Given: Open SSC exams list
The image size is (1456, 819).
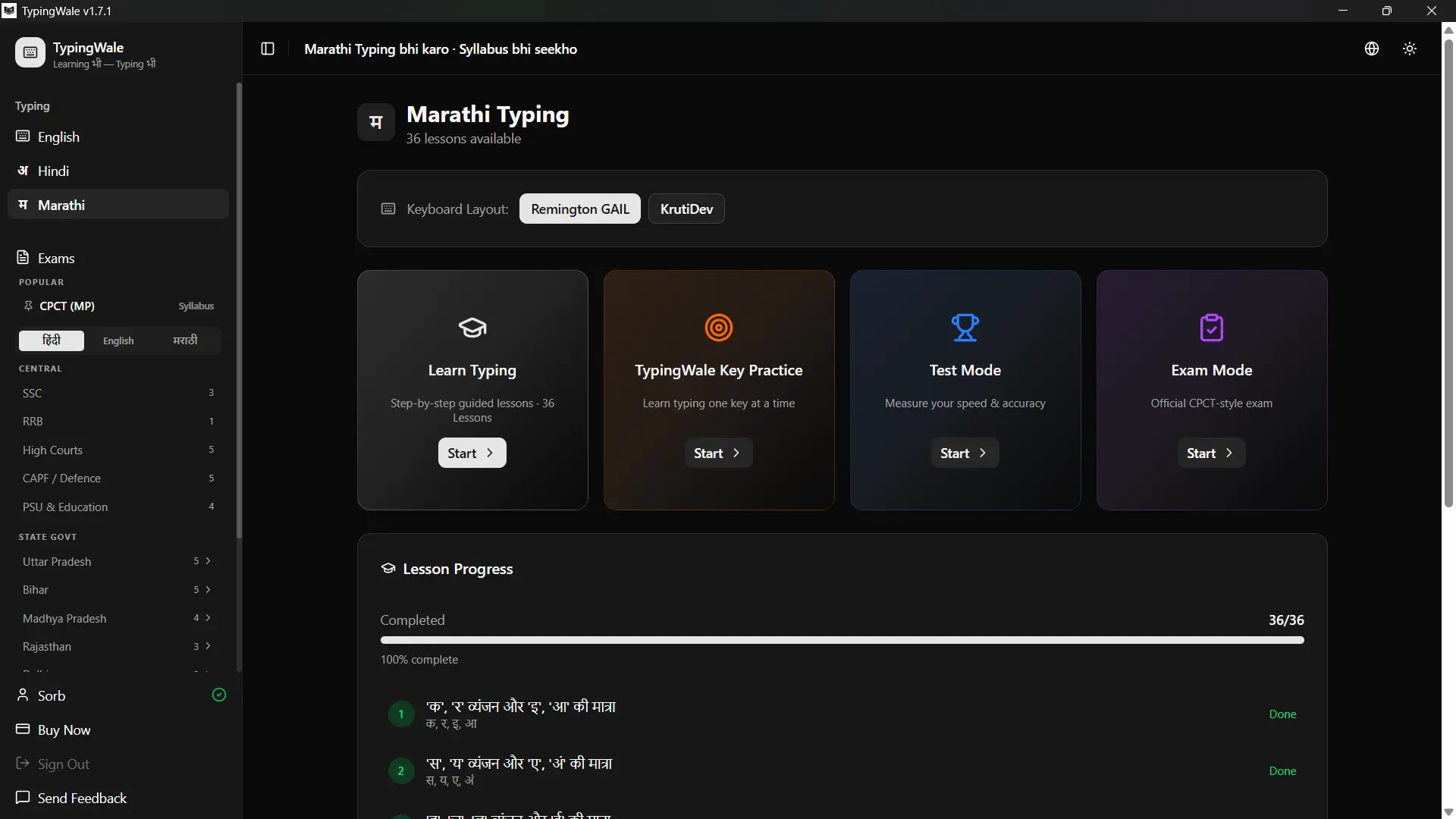Looking at the screenshot, I should (x=118, y=393).
